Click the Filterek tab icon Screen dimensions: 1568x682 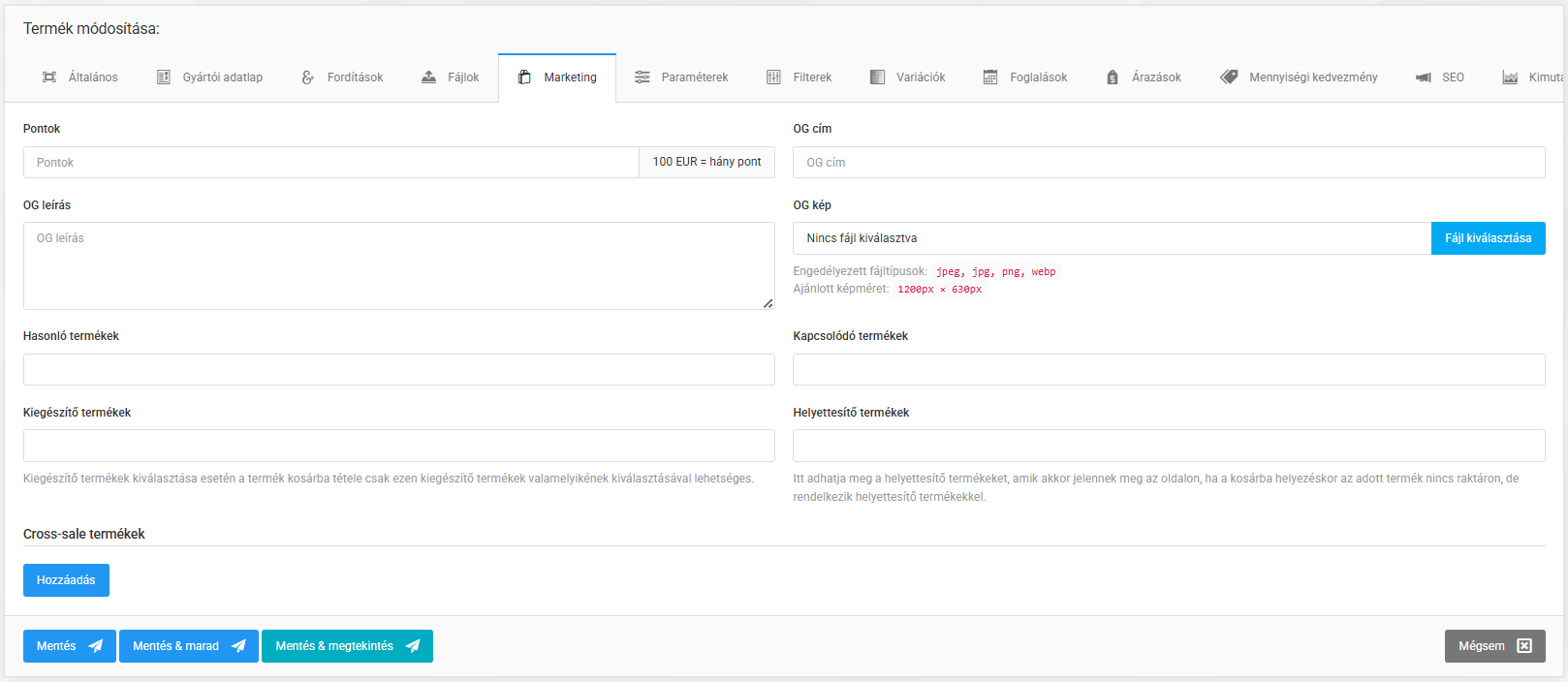pyautogui.click(x=773, y=77)
